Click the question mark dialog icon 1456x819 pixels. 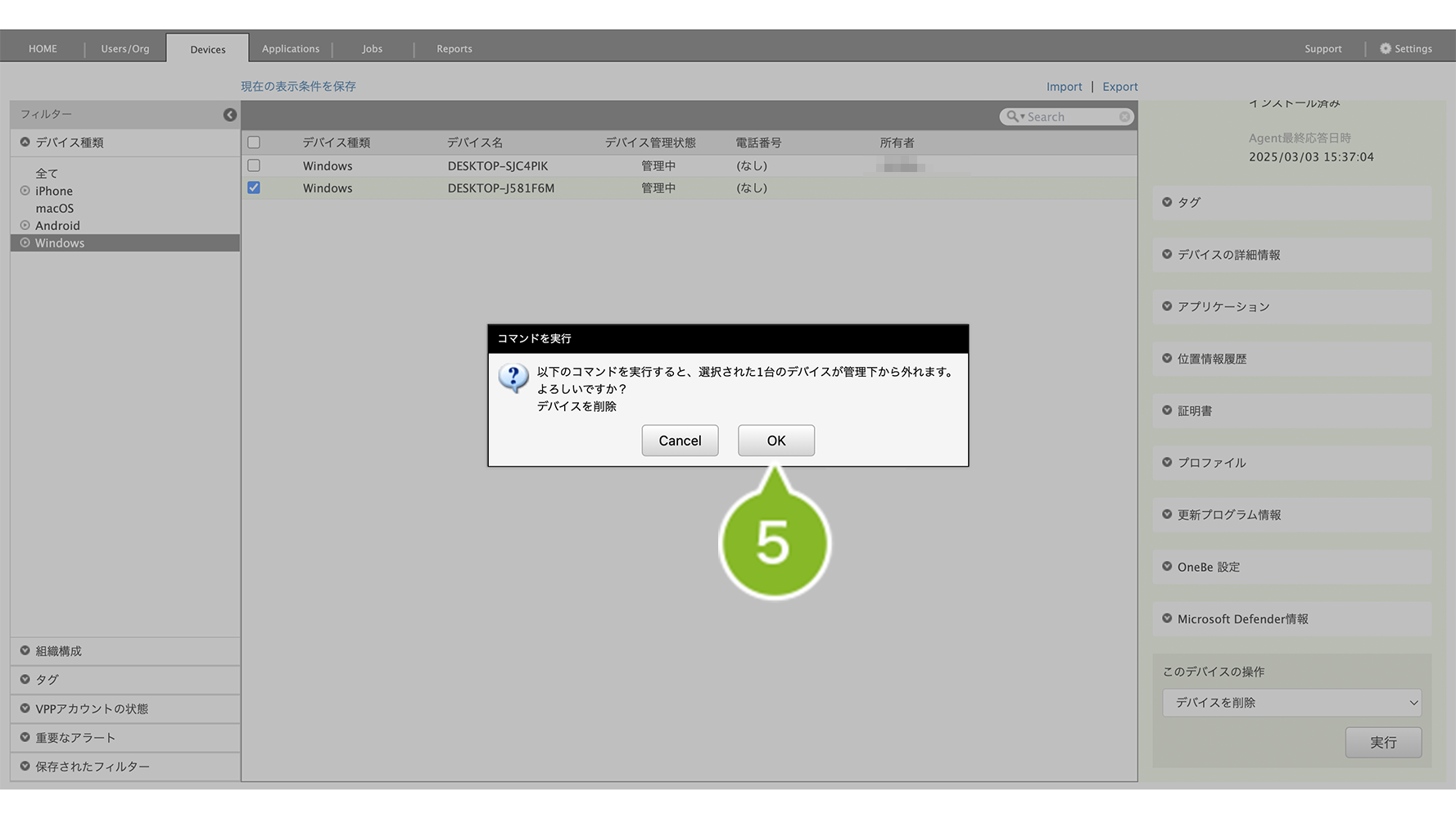click(513, 378)
